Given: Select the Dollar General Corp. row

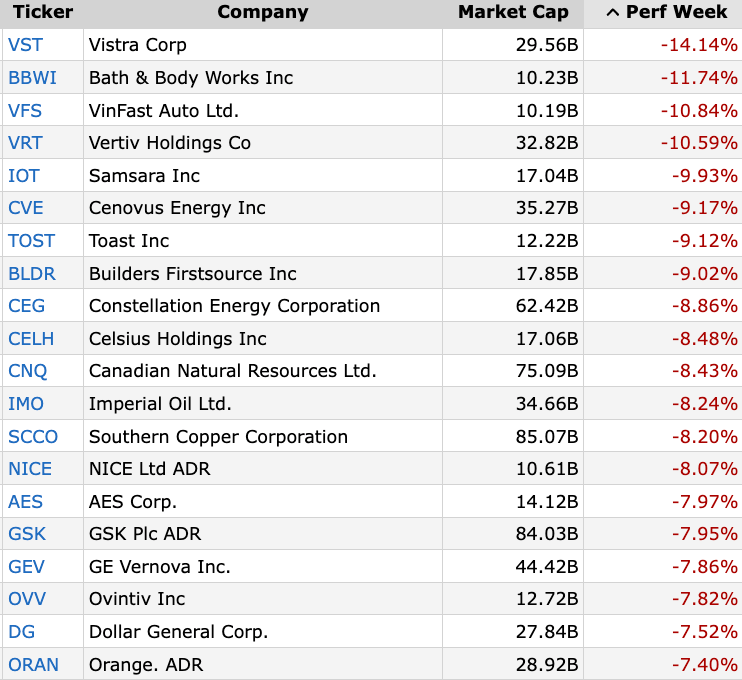Looking at the screenshot, I should pos(178,632).
